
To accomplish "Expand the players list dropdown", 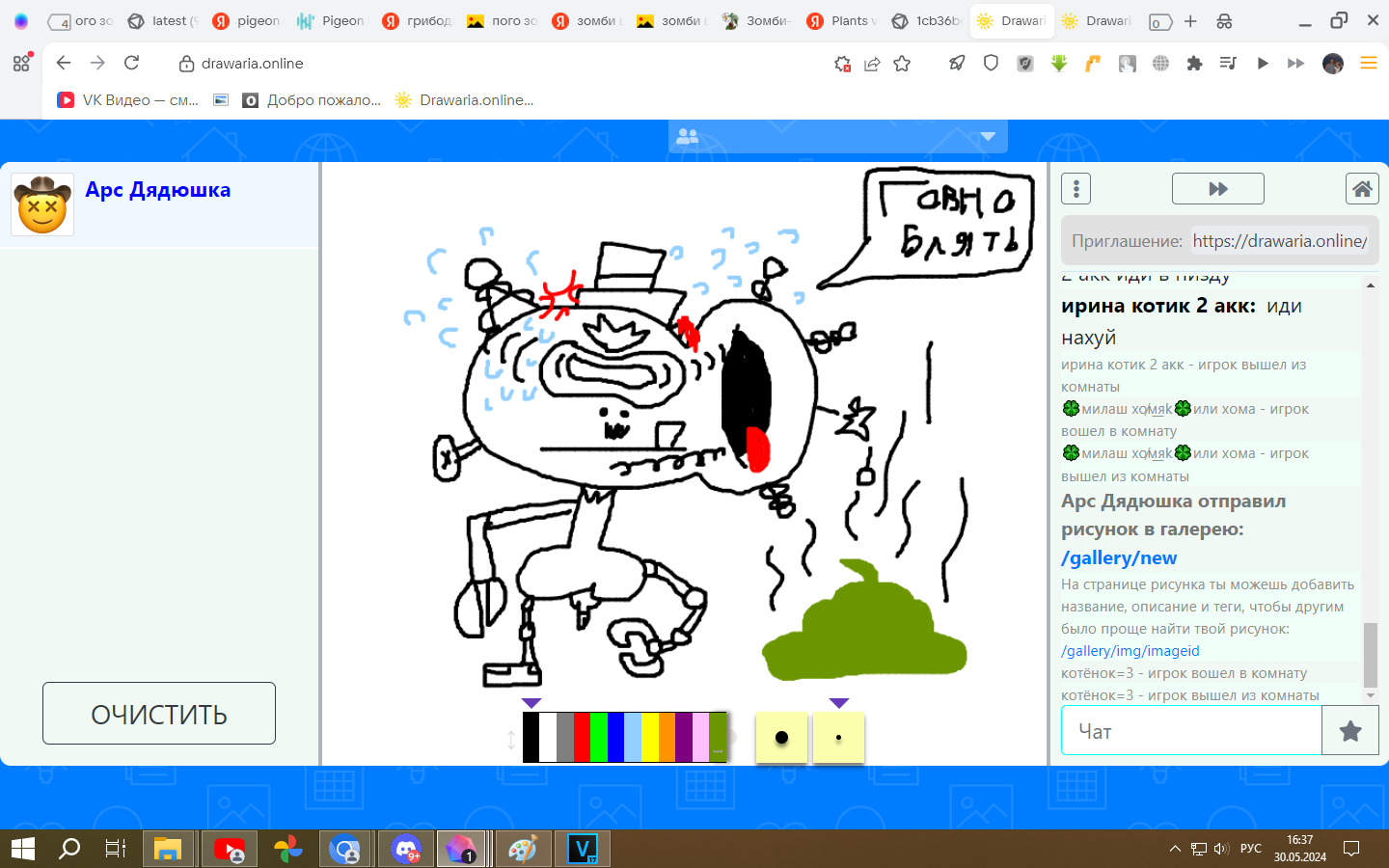I will [x=988, y=136].
